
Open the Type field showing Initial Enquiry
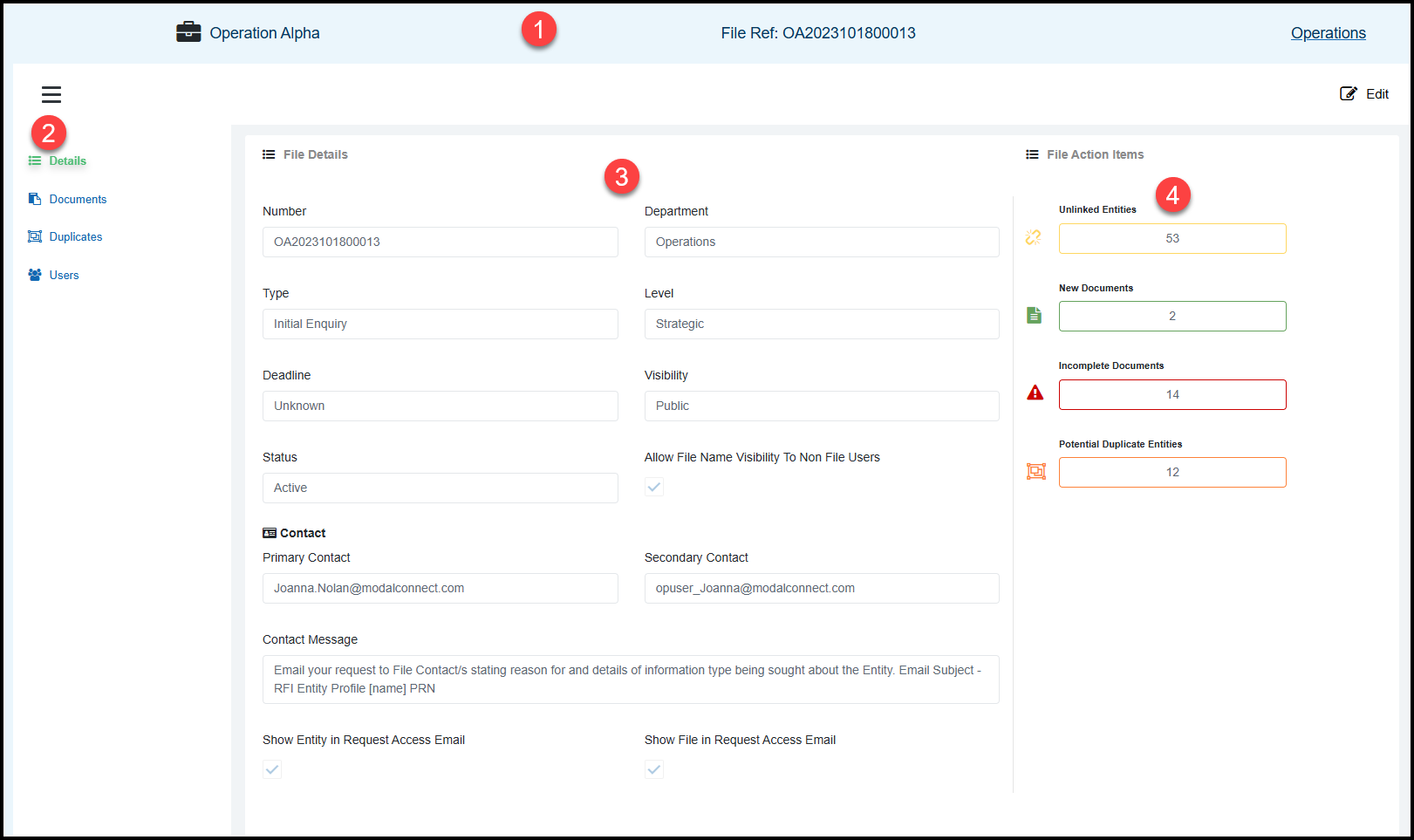(440, 324)
